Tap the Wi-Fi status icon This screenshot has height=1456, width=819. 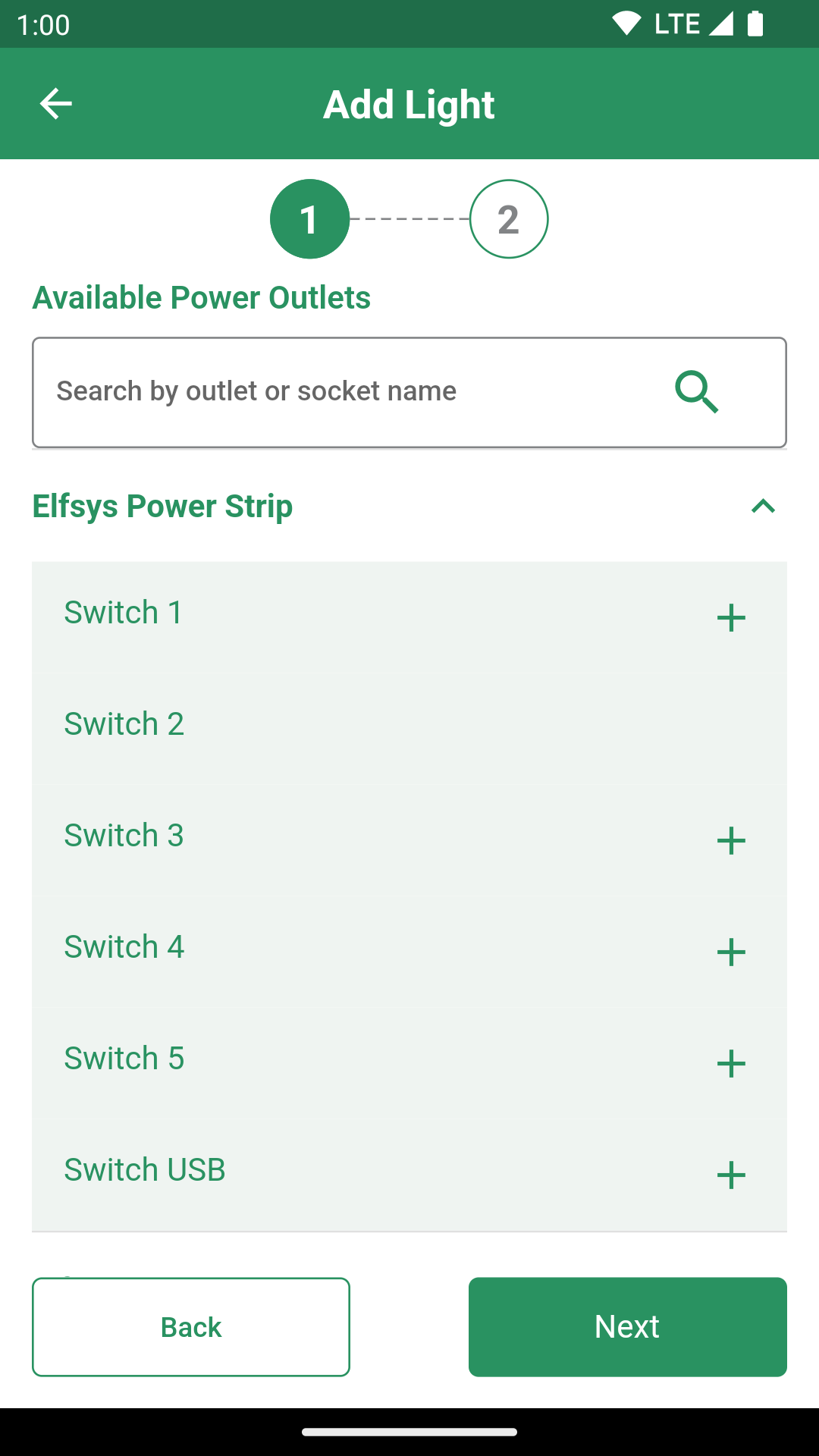pyautogui.click(x=626, y=24)
